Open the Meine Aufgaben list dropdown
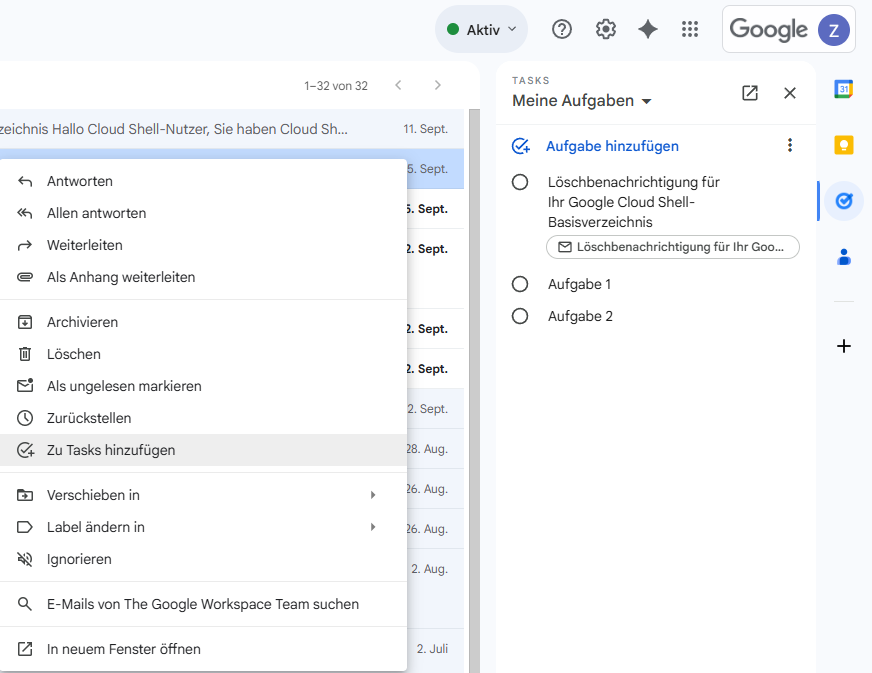Image resolution: width=872 pixels, height=673 pixels. [x=582, y=101]
